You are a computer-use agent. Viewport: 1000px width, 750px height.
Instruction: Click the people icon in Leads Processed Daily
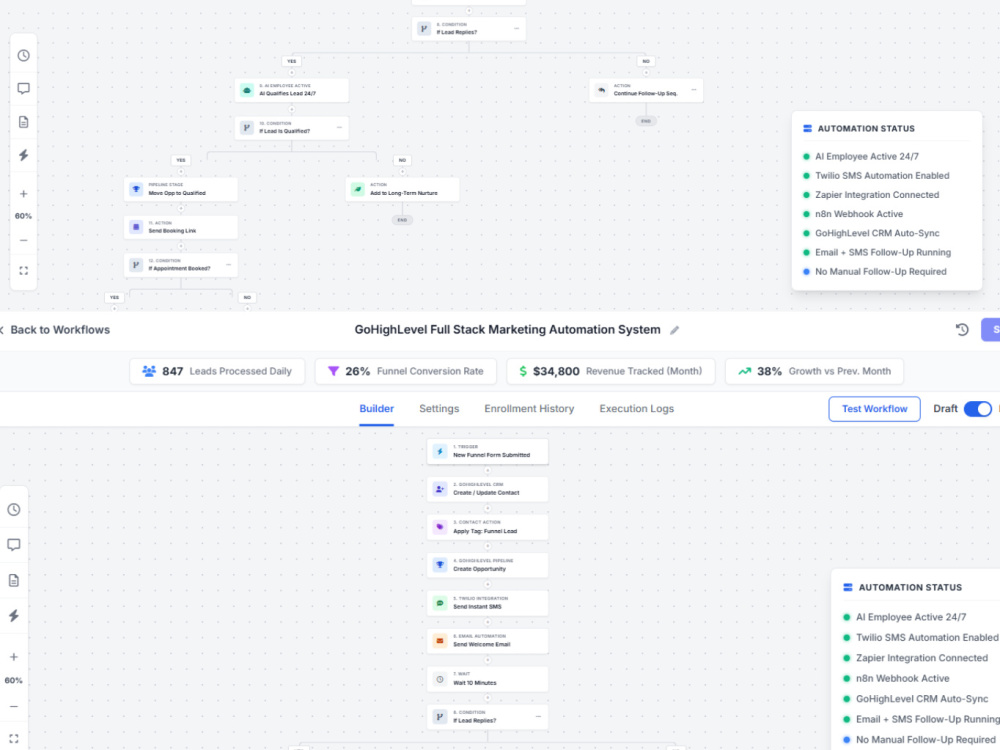coord(149,371)
